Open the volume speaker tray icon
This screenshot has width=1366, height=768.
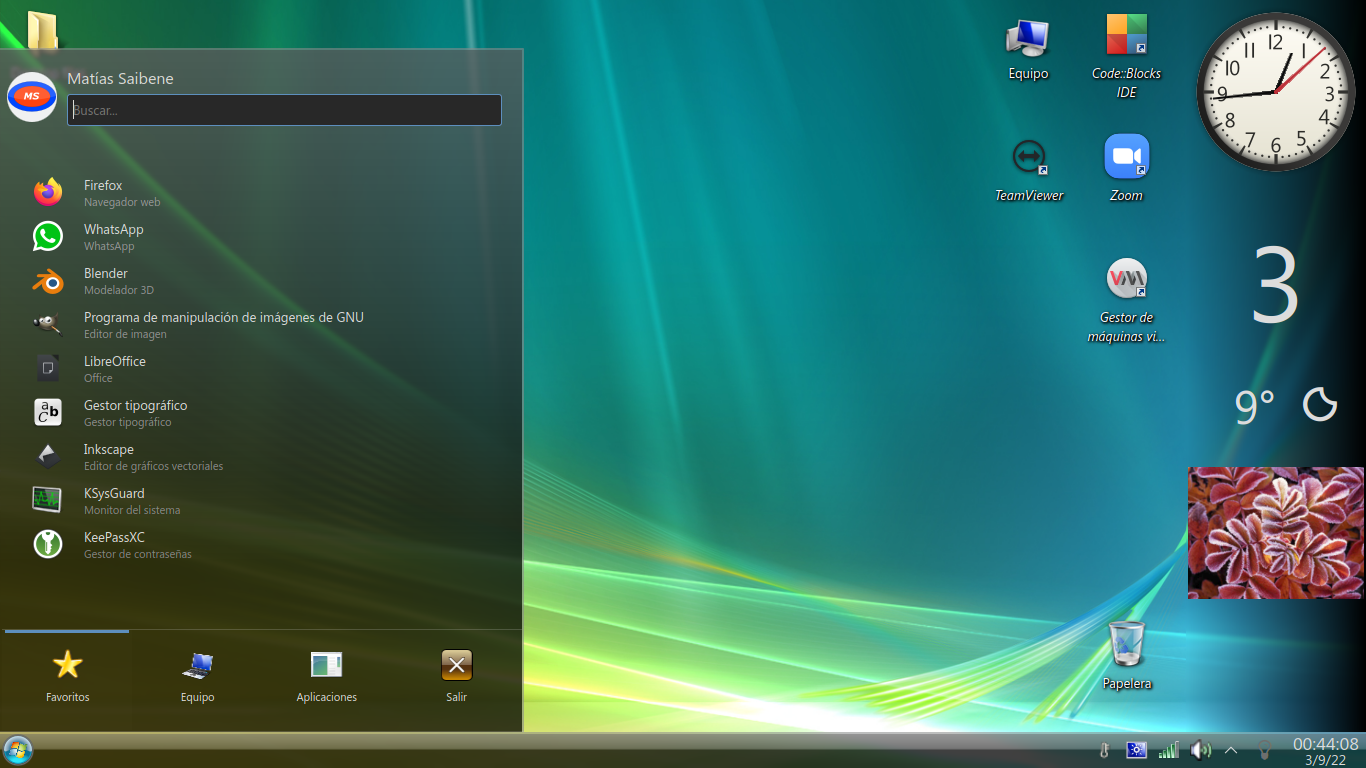click(1200, 750)
